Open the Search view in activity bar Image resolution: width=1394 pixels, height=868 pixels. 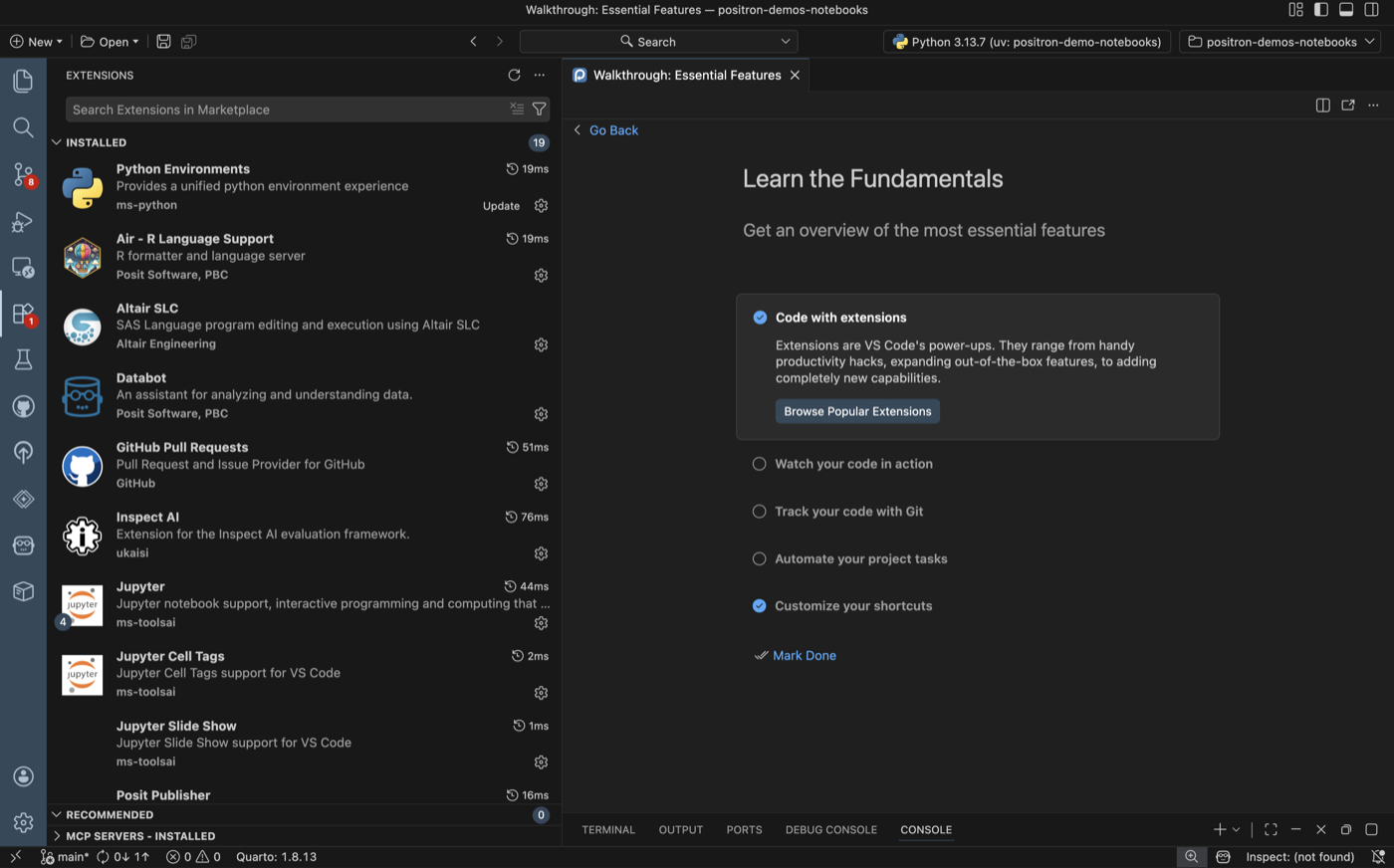click(x=23, y=127)
